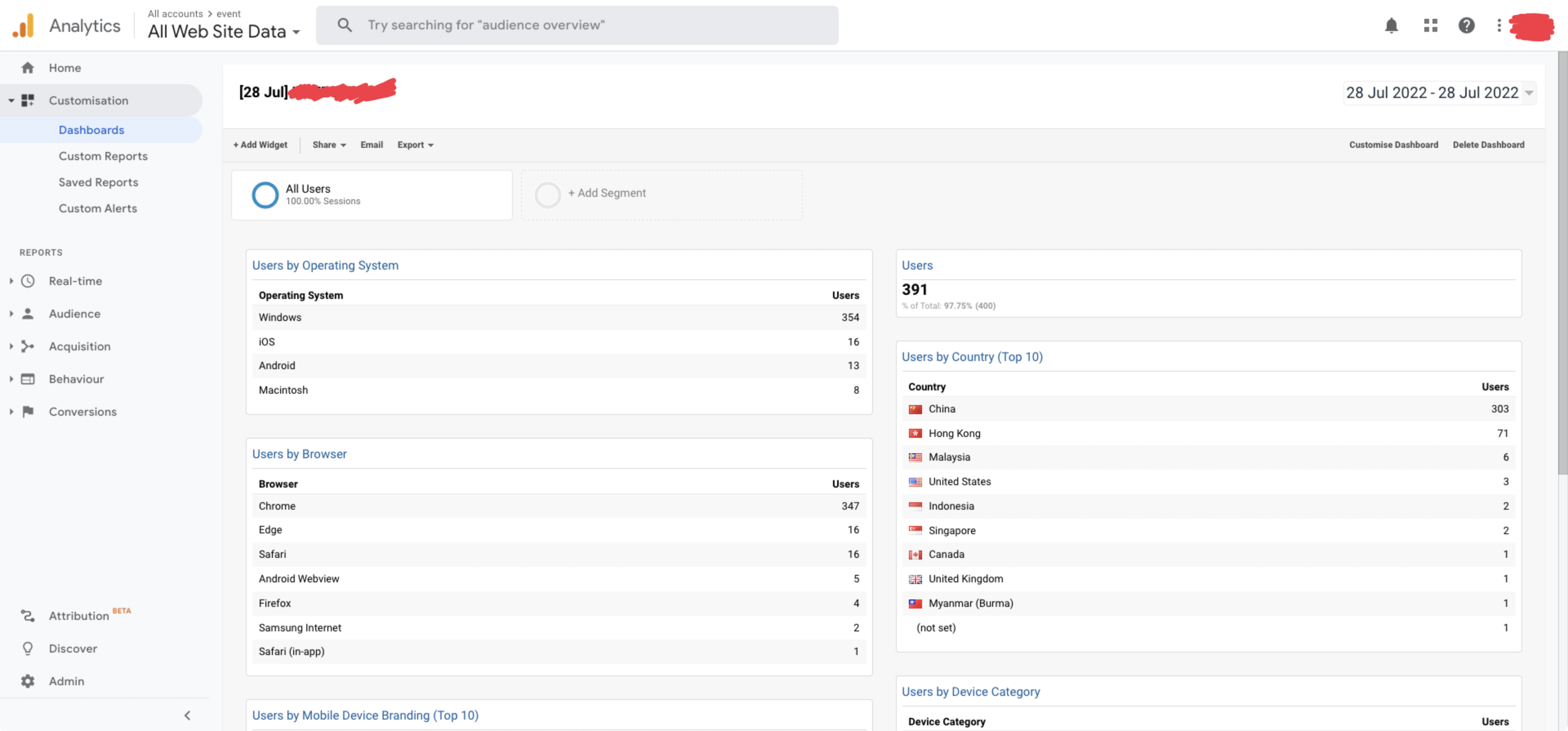Expand the Export dropdown
Image resolution: width=1568 pixels, height=731 pixels.
[414, 144]
